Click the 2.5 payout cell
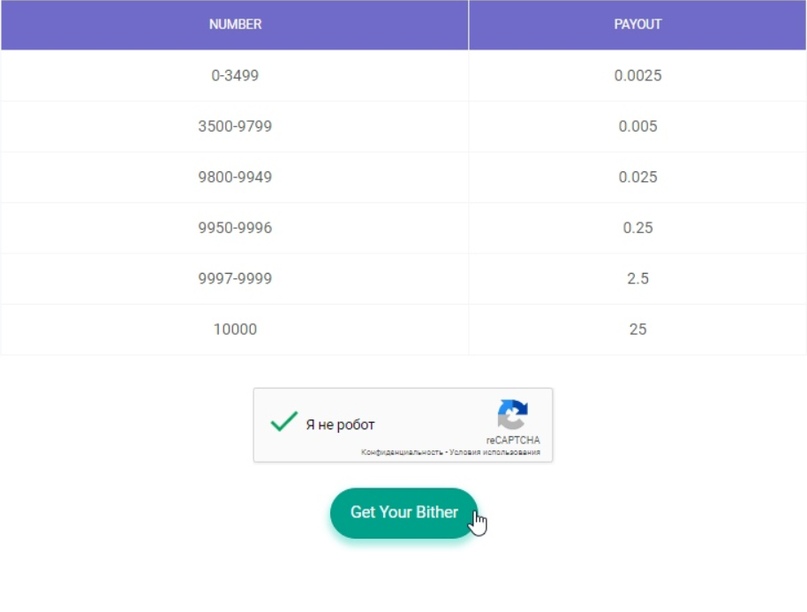This screenshot has height=612, width=807. pos(637,279)
